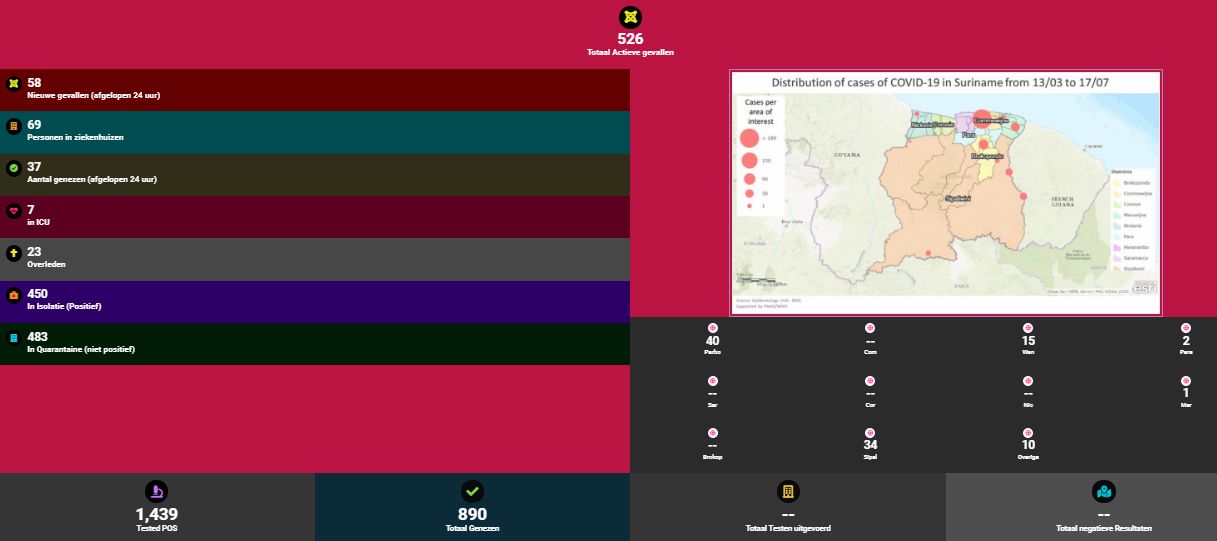This screenshot has width=1217, height=541.
Task: Click the Overige tile showing 10
Action: click(1028, 445)
